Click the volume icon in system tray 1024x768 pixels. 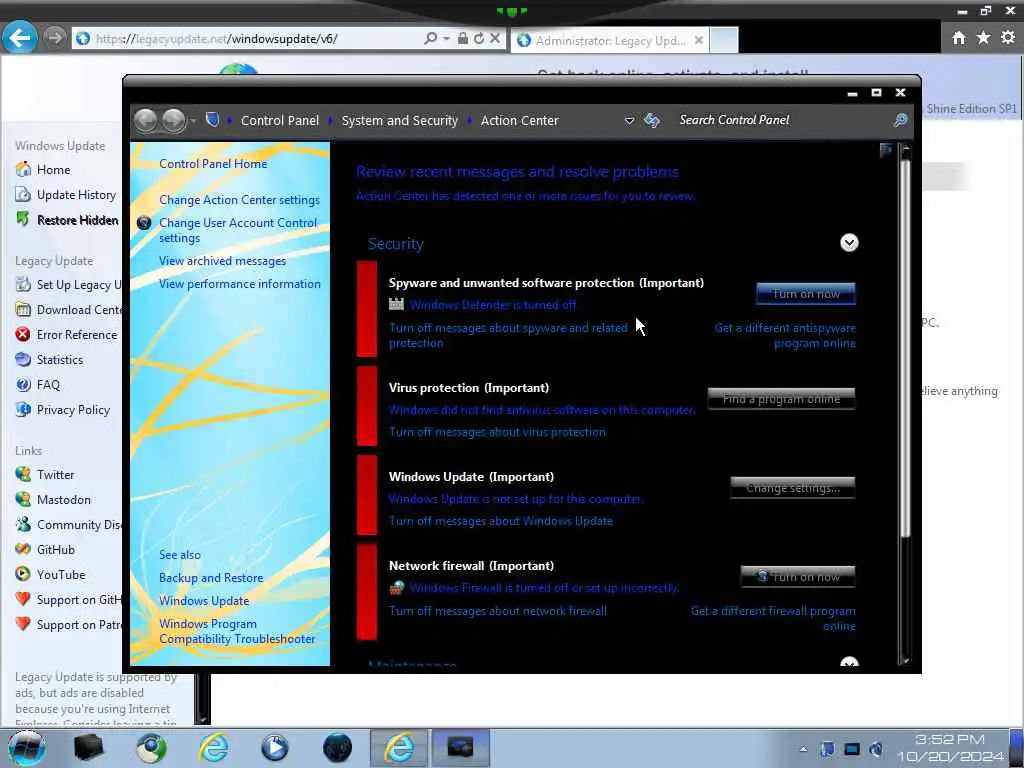(876, 749)
